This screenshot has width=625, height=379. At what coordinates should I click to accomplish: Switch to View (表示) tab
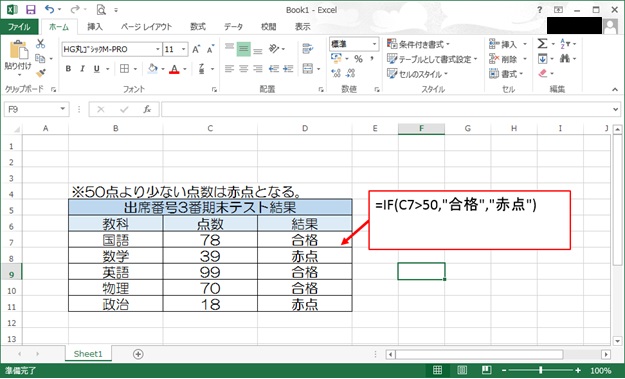pos(303,27)
